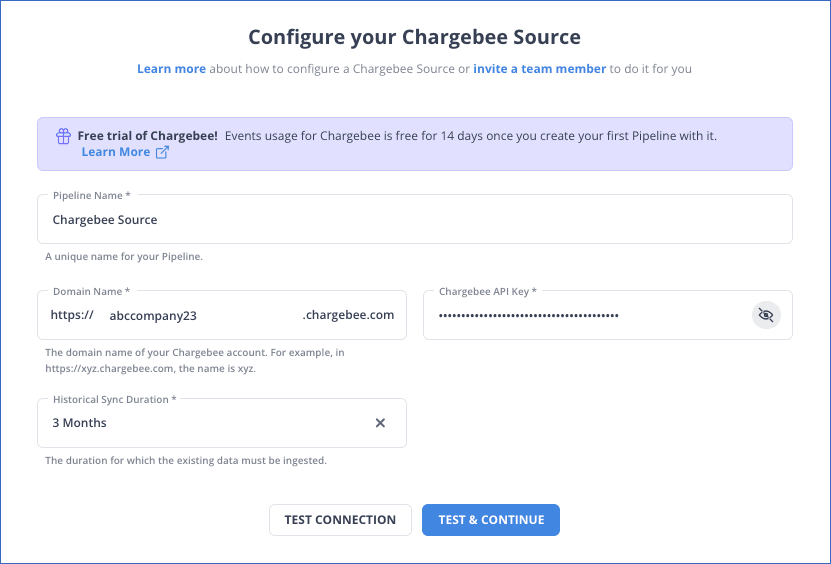Click the gift icon in the free trial banner
The width and height of the screenshot is (831, 564).
(64, 136)
